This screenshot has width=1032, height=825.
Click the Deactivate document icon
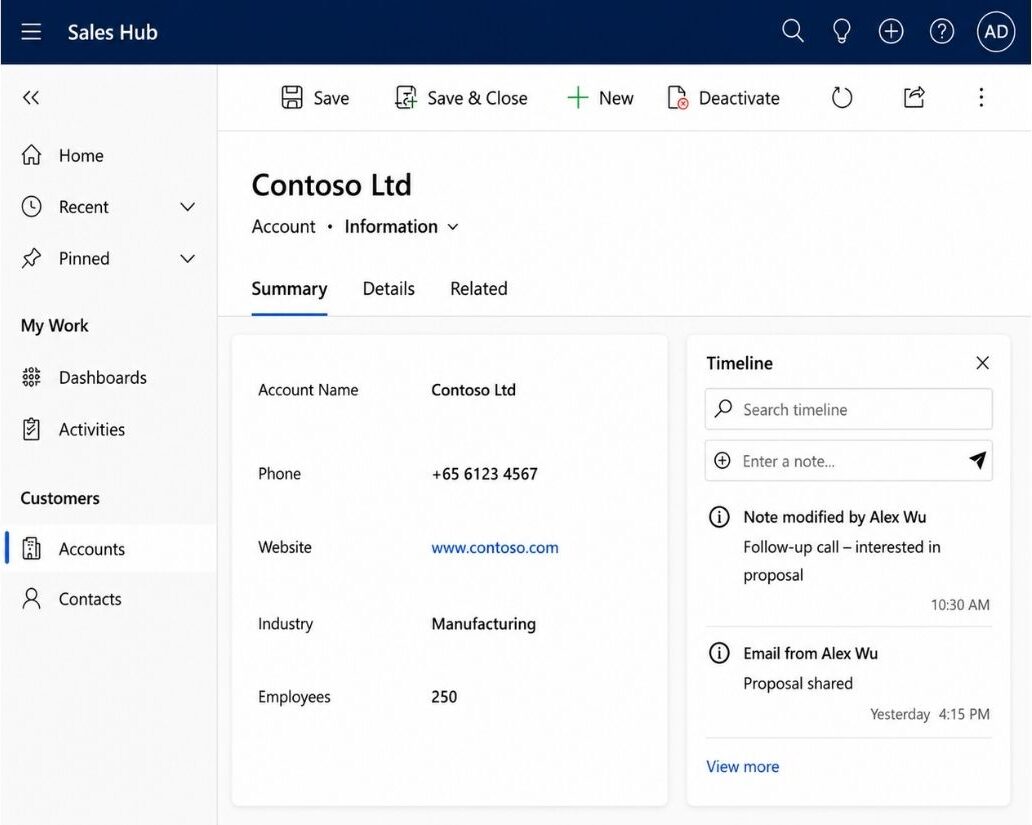coord(677,97)
